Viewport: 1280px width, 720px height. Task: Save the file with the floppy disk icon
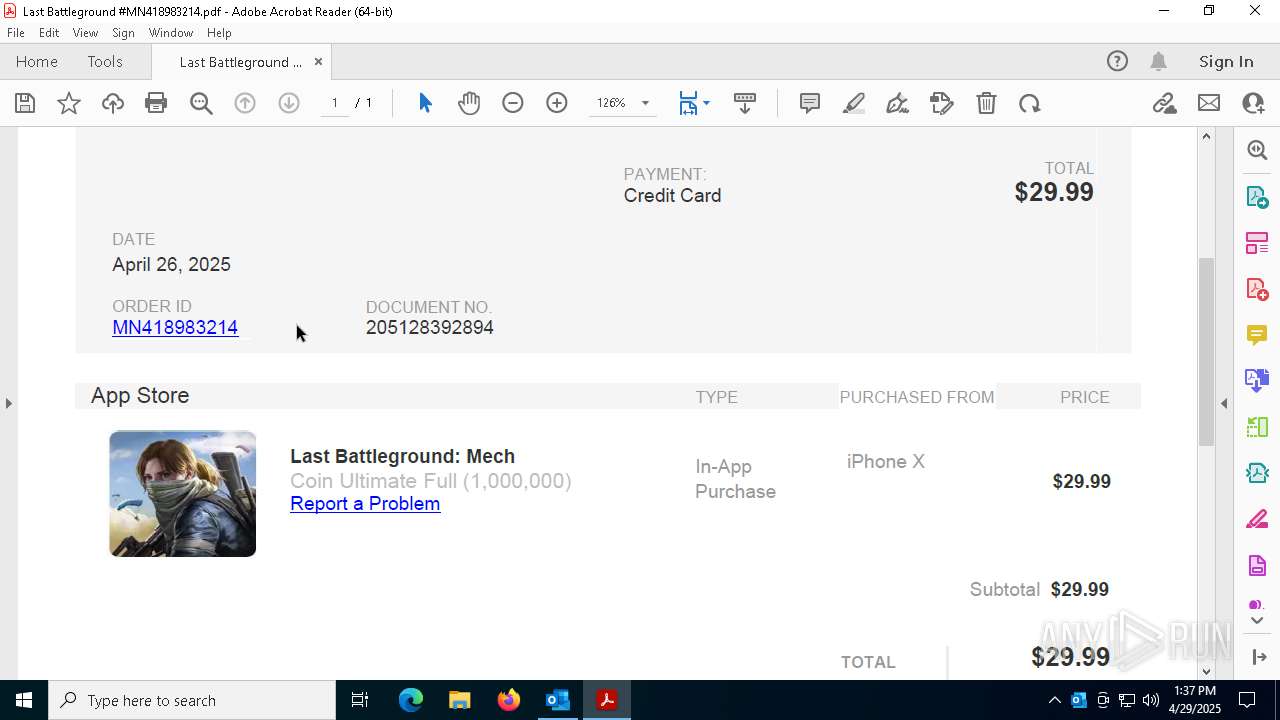tap(25, 103)
